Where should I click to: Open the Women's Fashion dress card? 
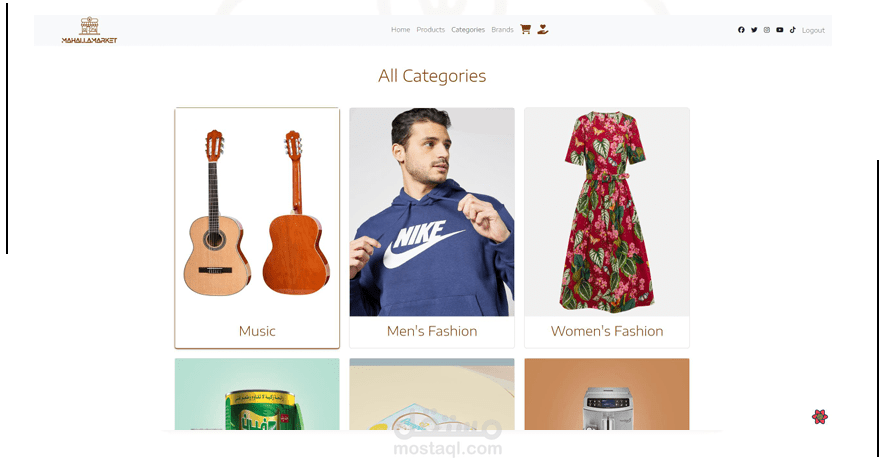coord(607,227)
